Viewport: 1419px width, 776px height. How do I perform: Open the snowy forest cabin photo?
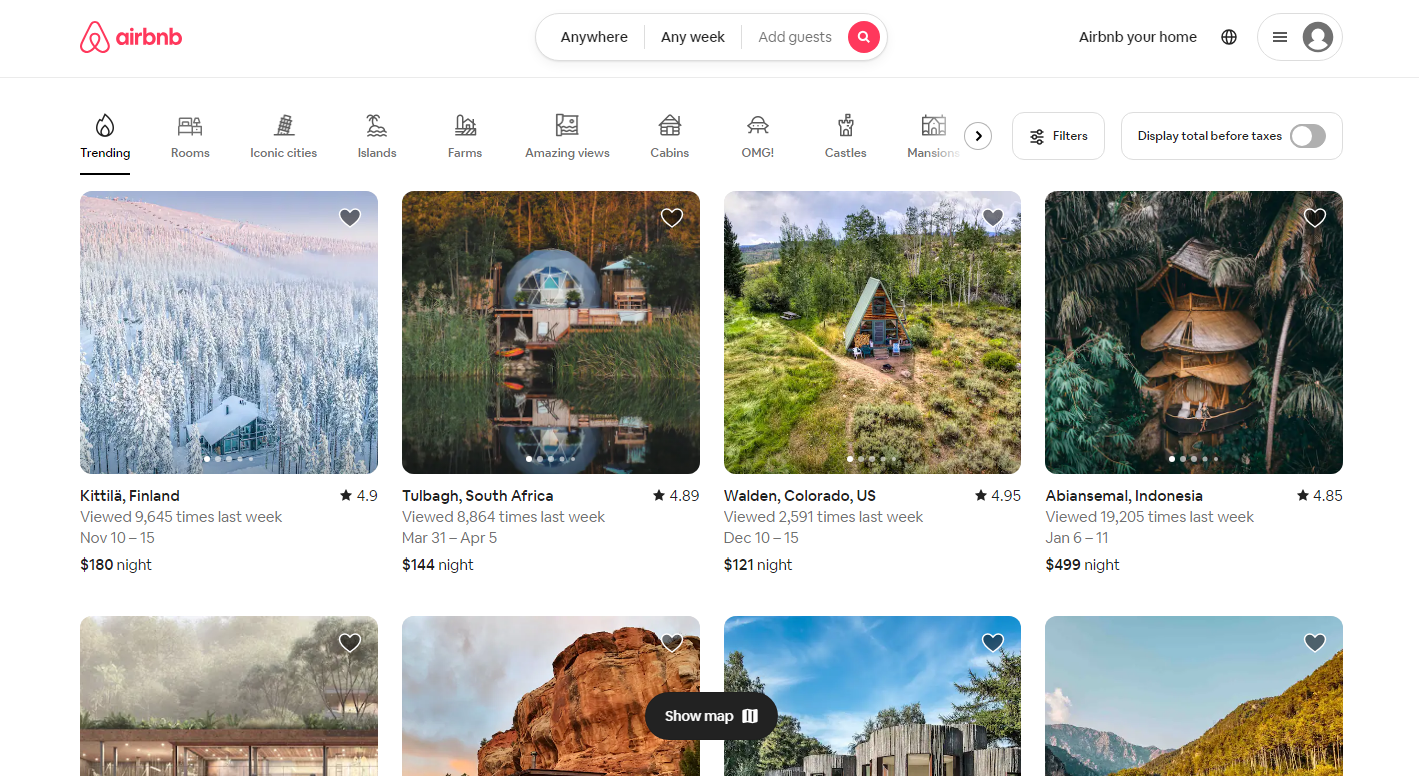tap(229, 332)
